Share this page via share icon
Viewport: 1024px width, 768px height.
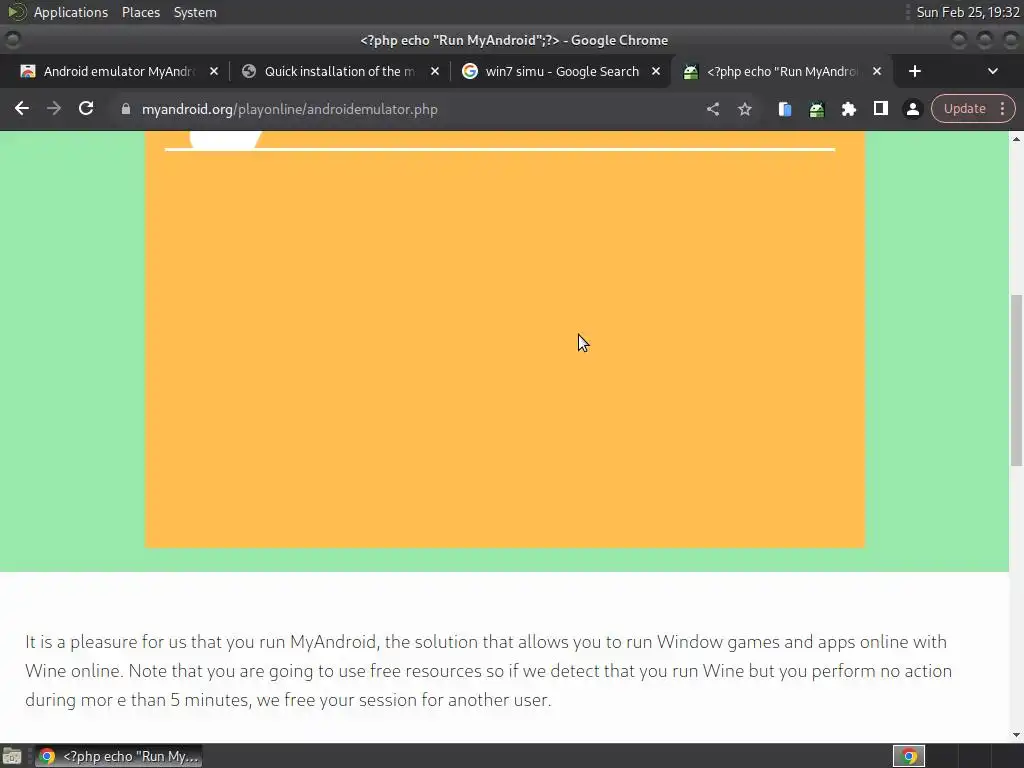[712, 109]
